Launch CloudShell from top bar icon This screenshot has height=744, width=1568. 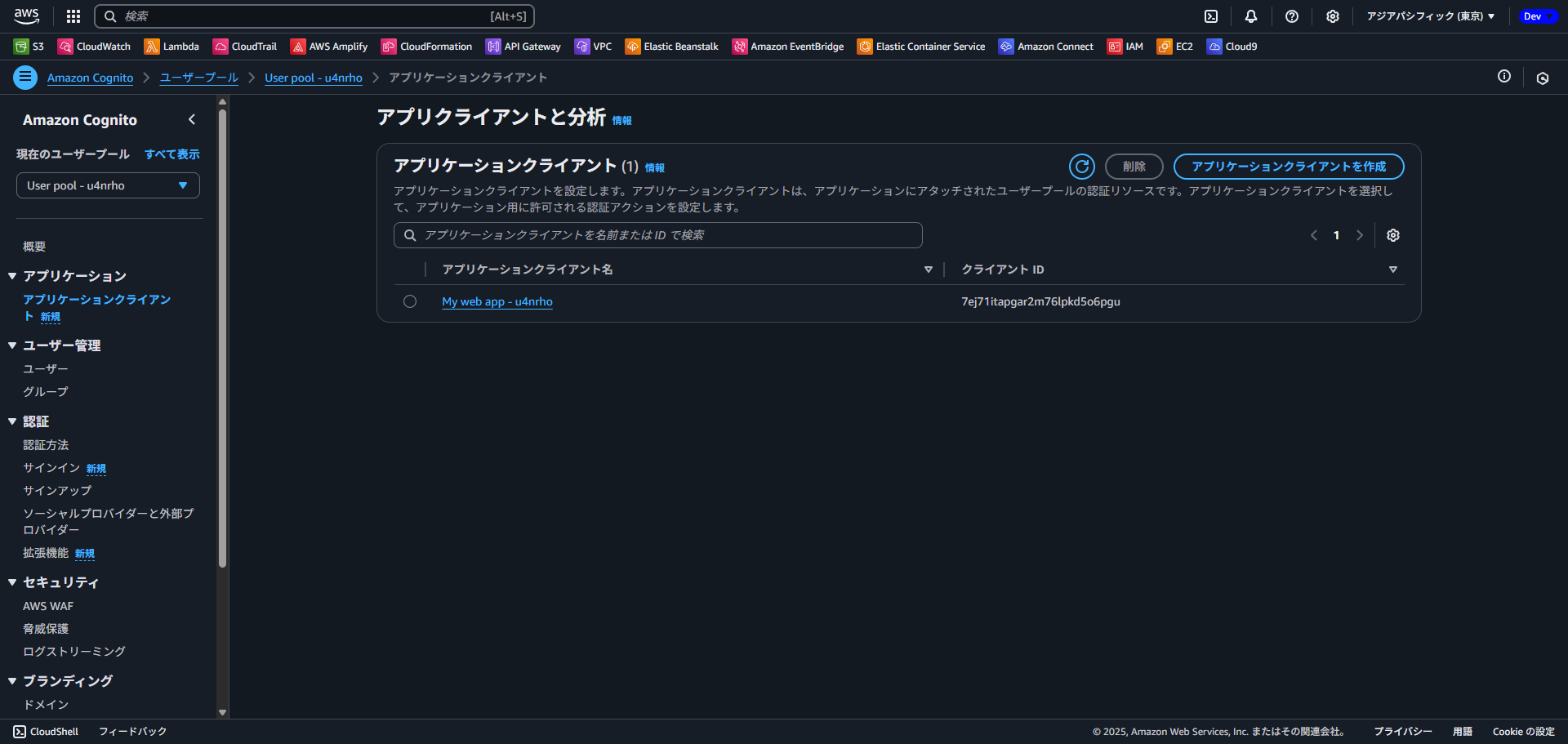(1211, 16)
